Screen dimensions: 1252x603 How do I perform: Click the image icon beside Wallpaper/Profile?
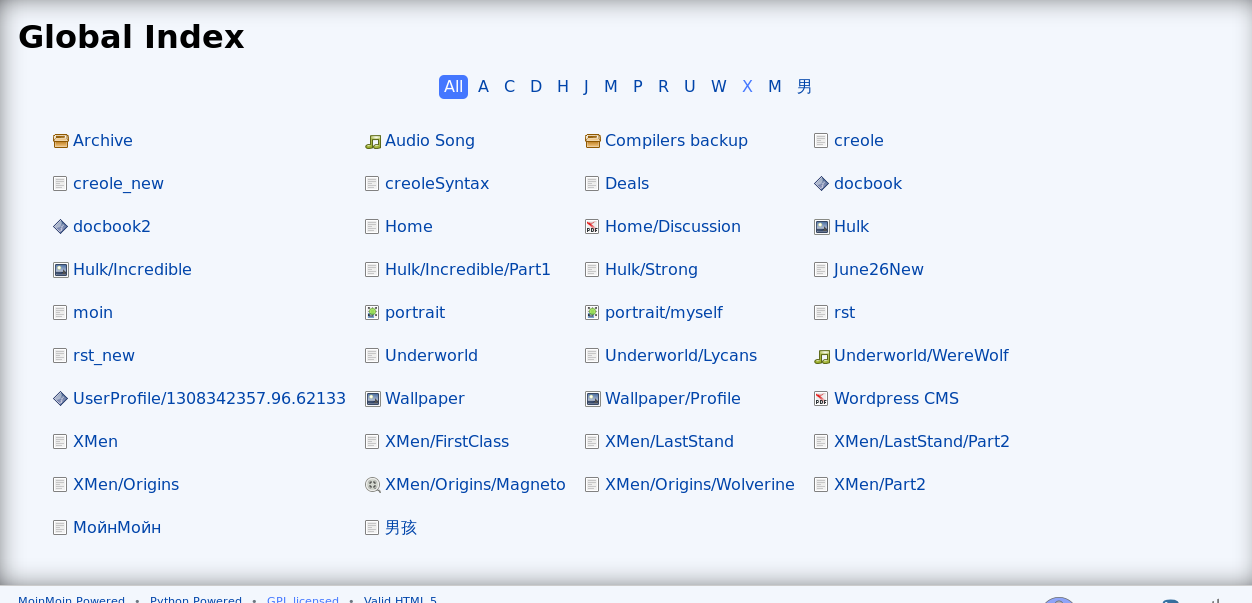tap(592, 399)
